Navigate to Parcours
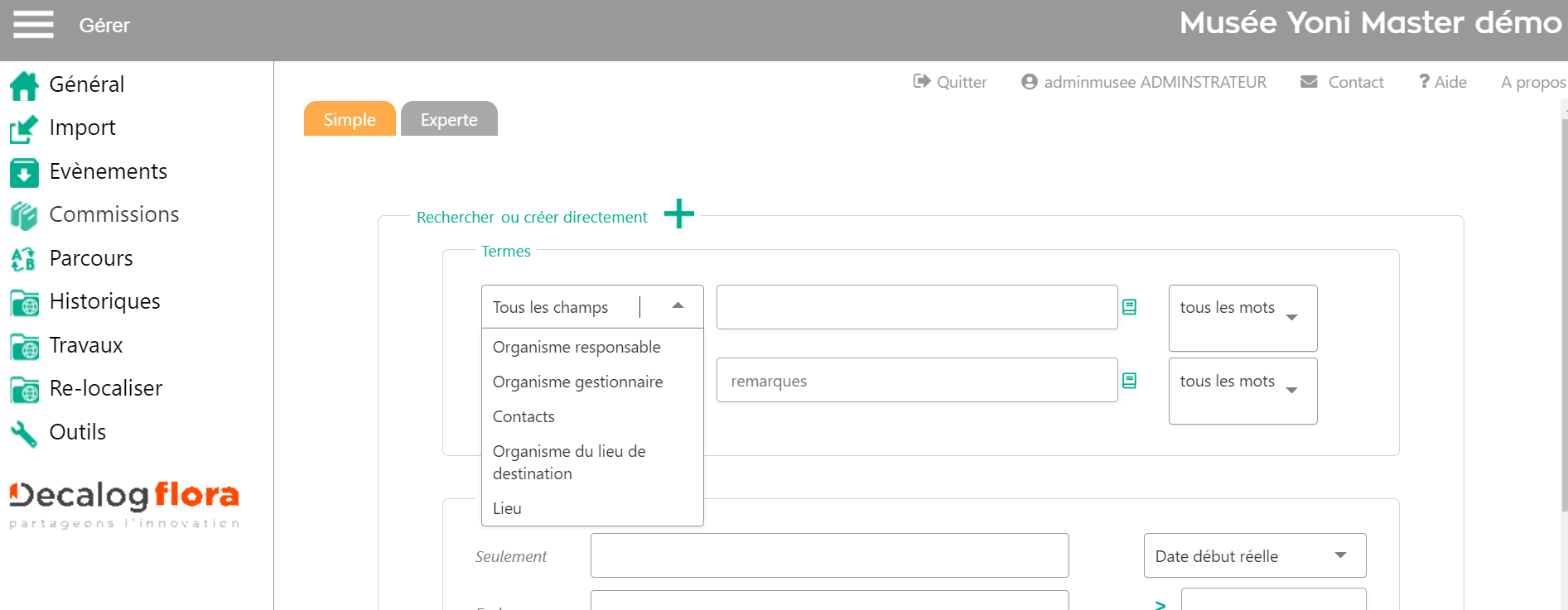The width and height of the screenshot is (1568, 610). (x=91, y=258)
